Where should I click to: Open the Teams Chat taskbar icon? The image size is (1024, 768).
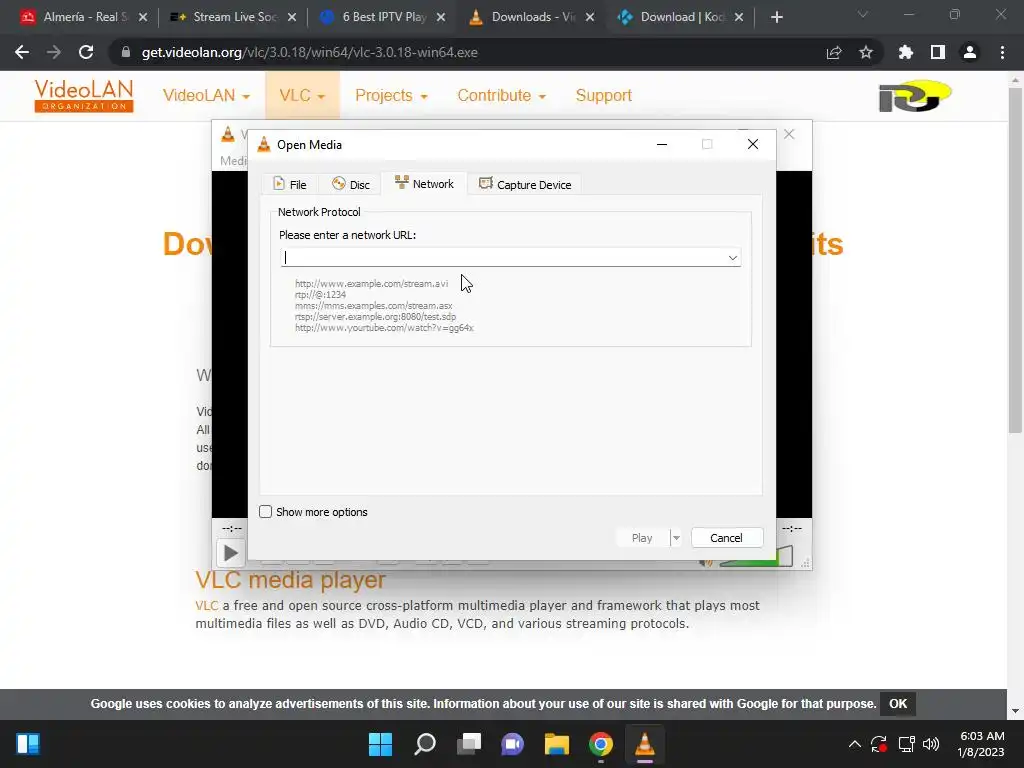[513, 744]
